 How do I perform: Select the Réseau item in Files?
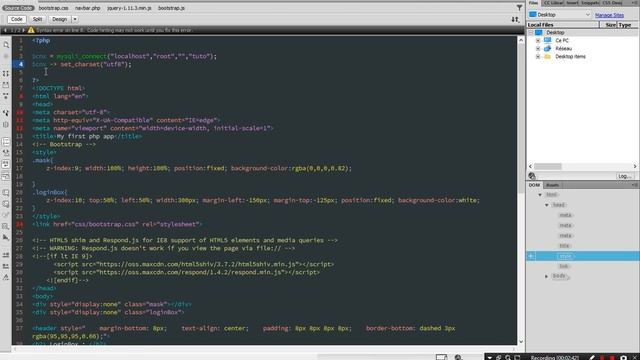point(563,49)
